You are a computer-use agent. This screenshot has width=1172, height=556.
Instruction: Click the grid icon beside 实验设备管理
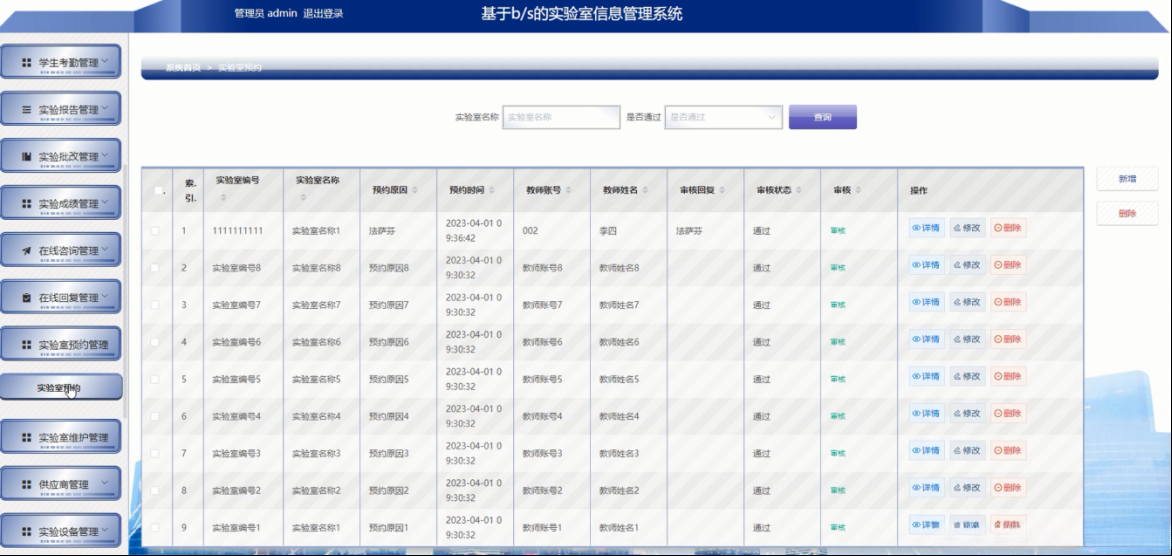click(x=26, y=532)
